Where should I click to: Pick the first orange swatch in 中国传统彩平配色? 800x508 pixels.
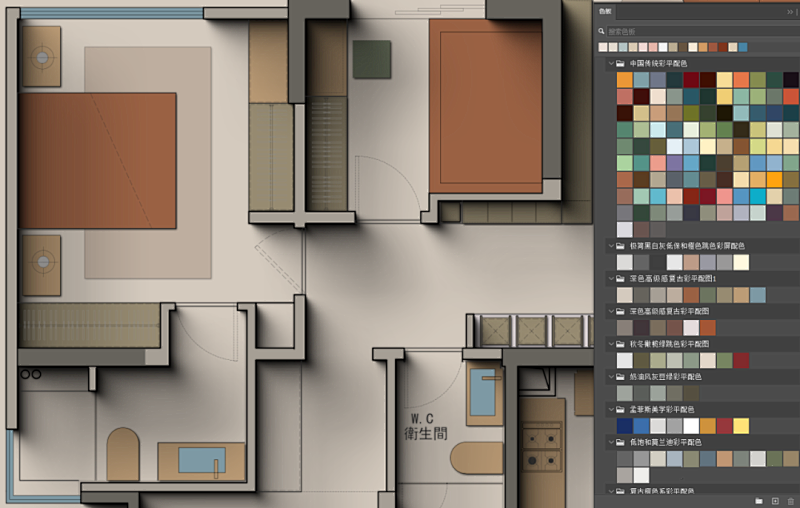pos(625,79)
